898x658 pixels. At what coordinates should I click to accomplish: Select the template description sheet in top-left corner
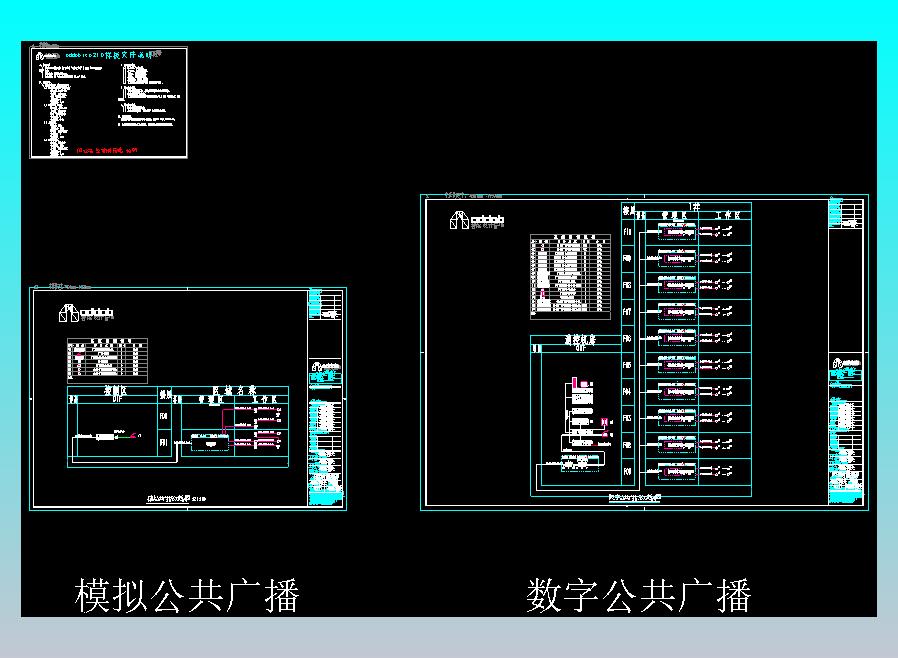109,103
